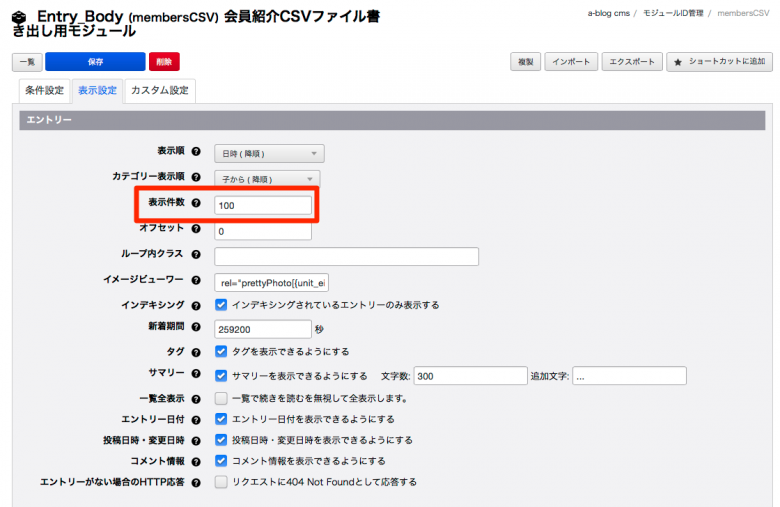The height and width of the screenshot is (507, 780).
Task: Click the エクスポート button
Action: (632, 62)
